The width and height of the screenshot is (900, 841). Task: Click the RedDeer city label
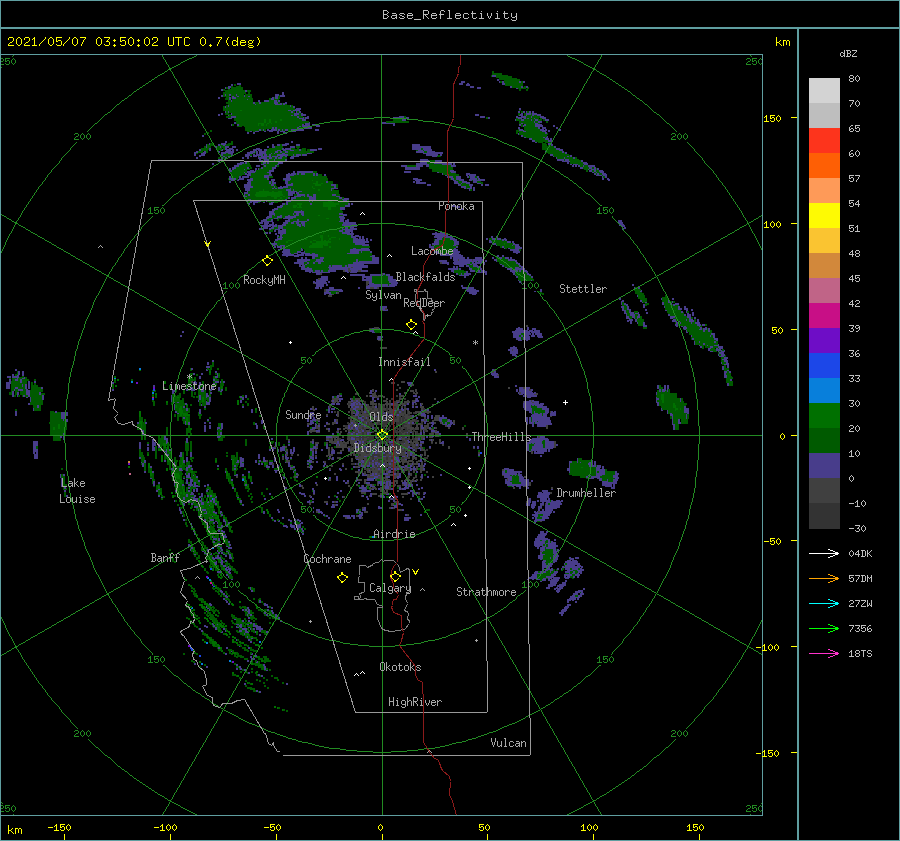pos(424,303)
